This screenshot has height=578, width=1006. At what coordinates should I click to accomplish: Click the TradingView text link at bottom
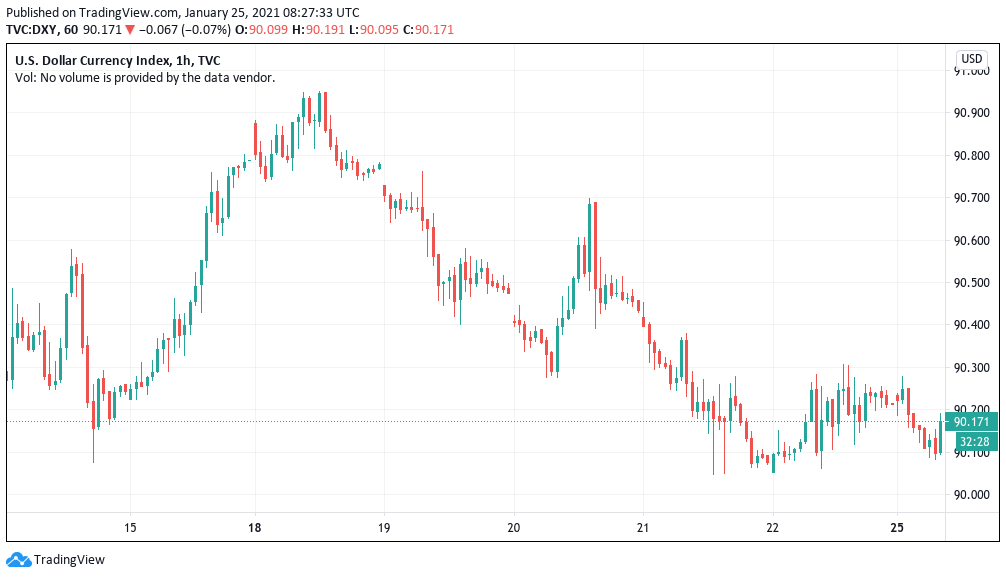click(x=69, y=560)
